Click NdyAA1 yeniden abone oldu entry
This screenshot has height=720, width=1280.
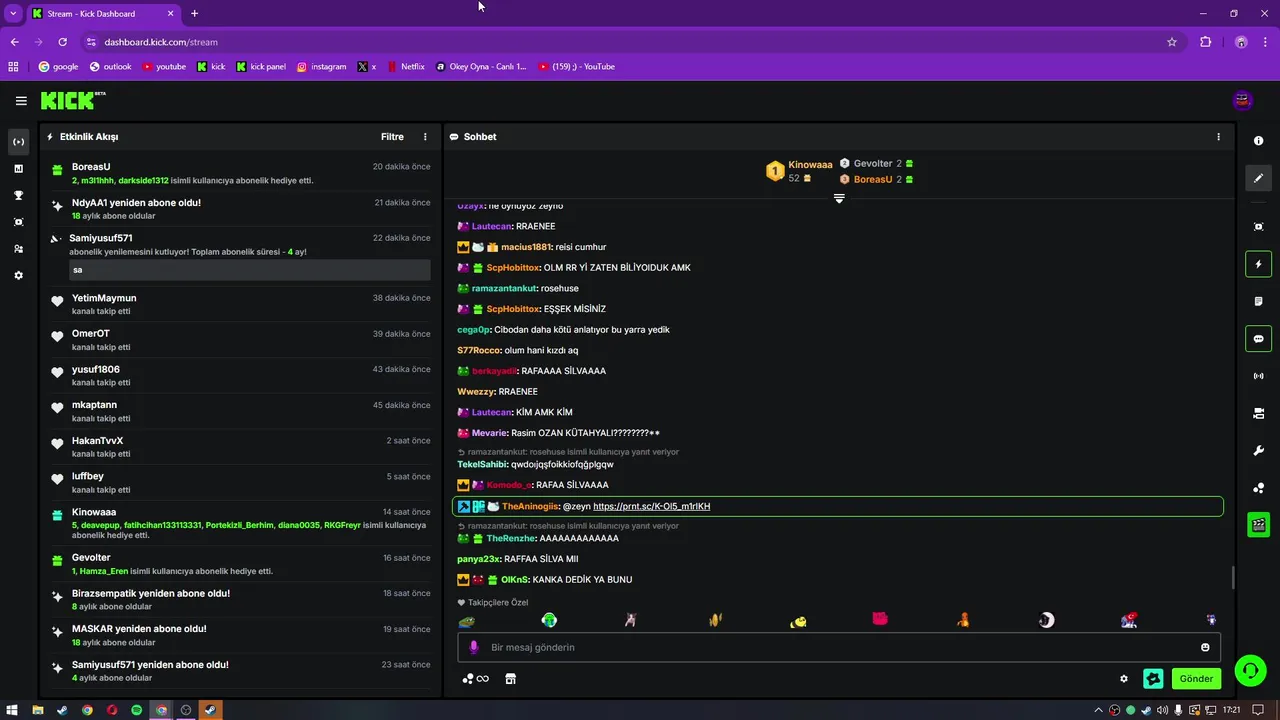(x=240, y=209)
